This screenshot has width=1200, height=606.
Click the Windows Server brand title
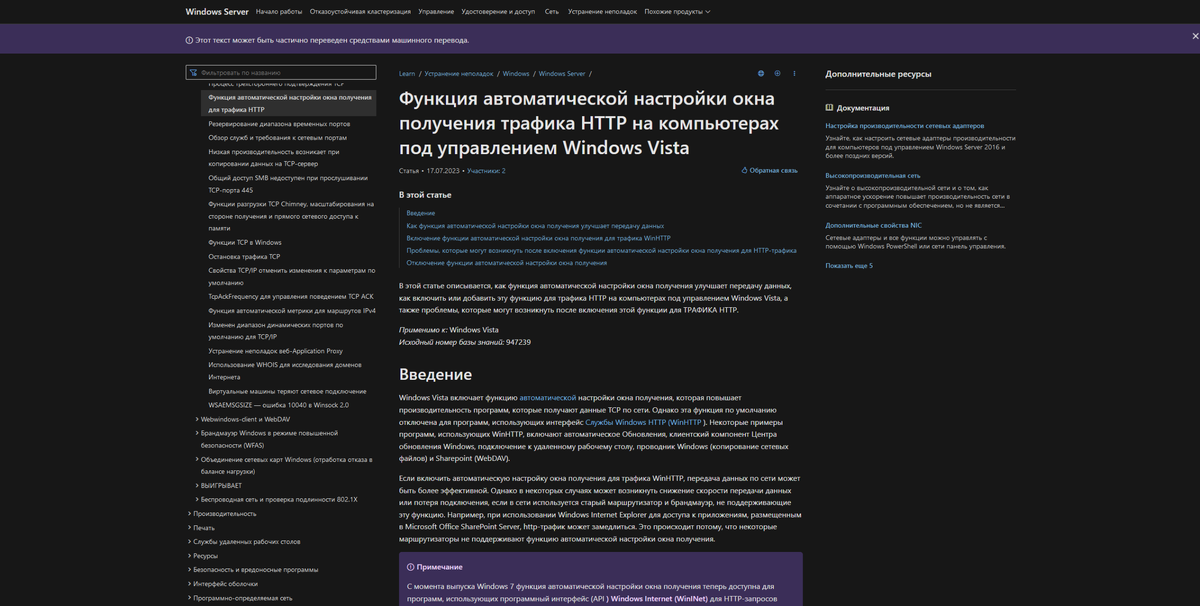(x=217, y=11)
